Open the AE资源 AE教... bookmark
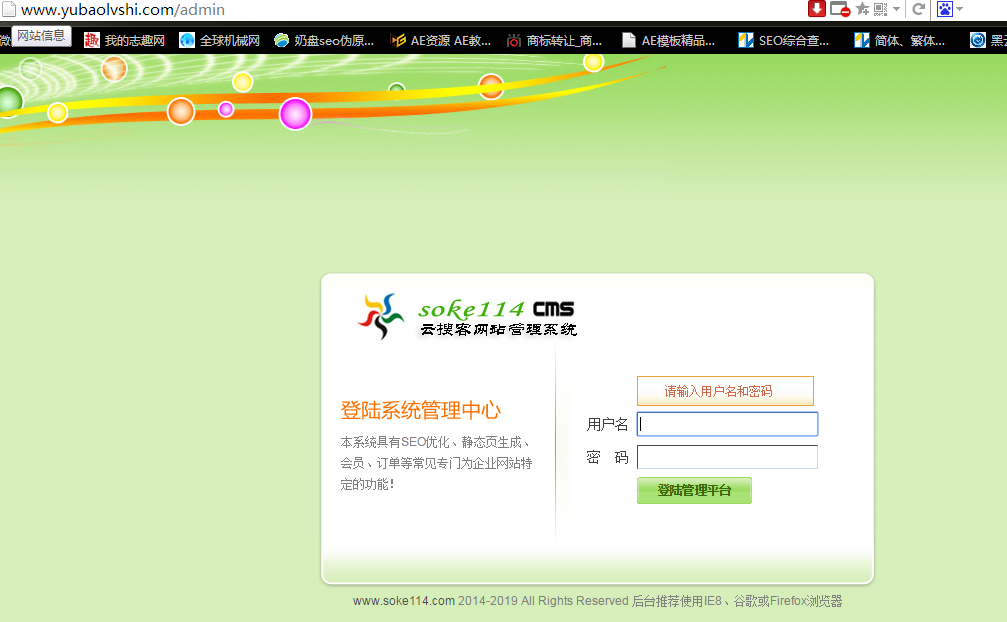This screenshot has width=1007, height=622. (x=441, y=41)
